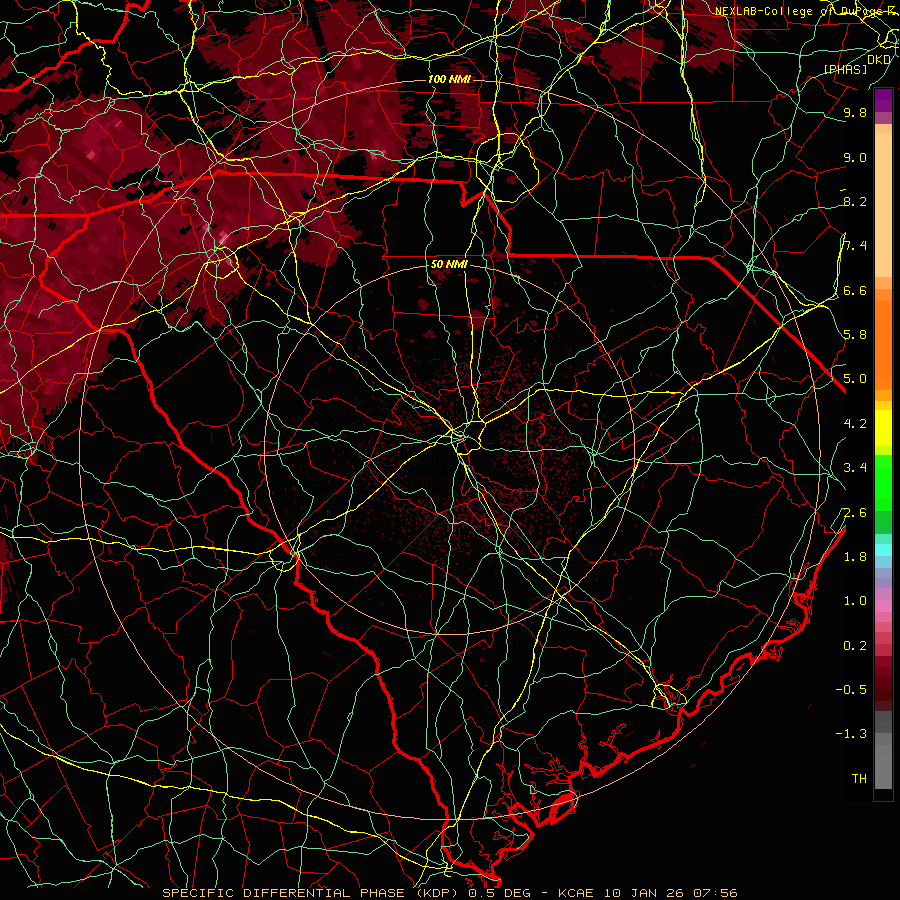Screen dimensions: 900x900
Task: Click the 4.2 color scale value
Action: 855,424
